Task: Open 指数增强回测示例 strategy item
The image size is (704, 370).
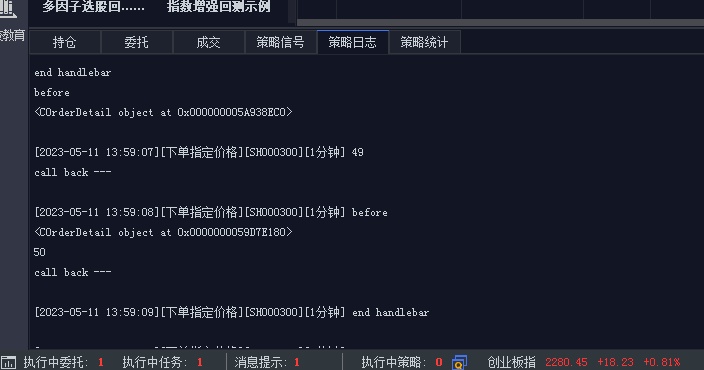Action: [219, 7]
